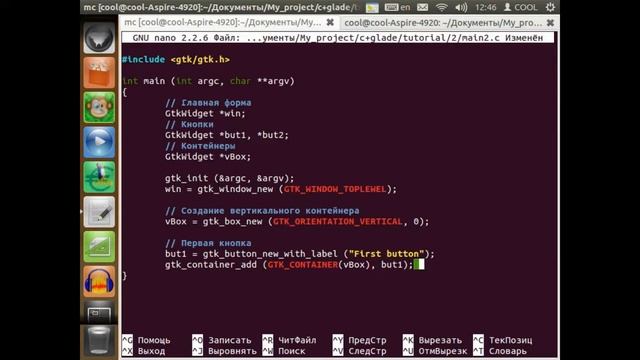
Task: Click '^C ТекПозиц' cursor position shortcut
Action: pyautogui.click(x=503, y=340)
